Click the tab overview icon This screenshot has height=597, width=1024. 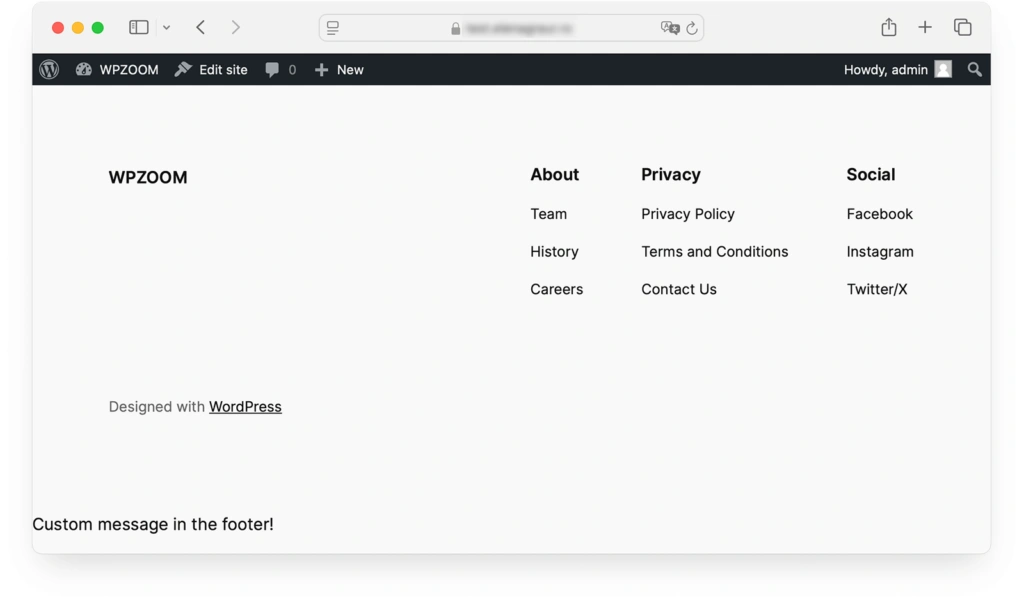pyautogui.click(x=962, y=27)
